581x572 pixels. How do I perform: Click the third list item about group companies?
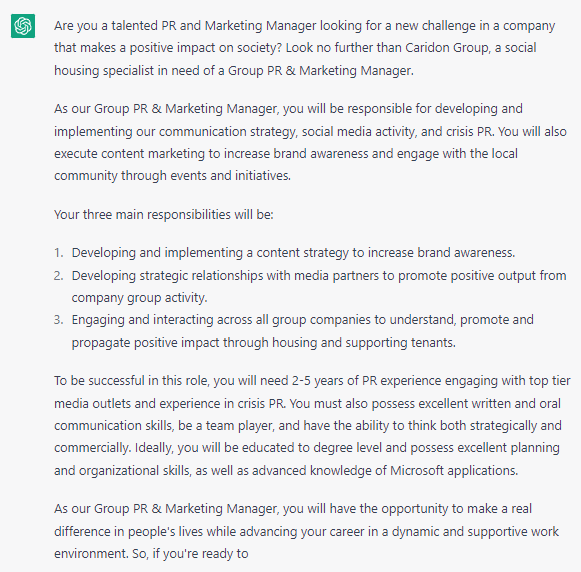tap(302, 331)
